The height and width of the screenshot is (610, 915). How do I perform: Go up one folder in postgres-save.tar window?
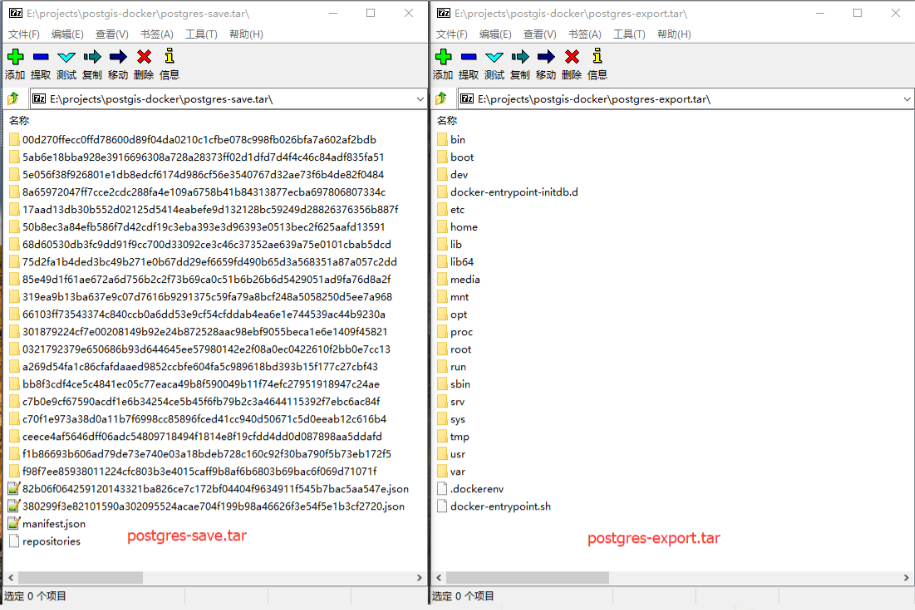[14, 99]
